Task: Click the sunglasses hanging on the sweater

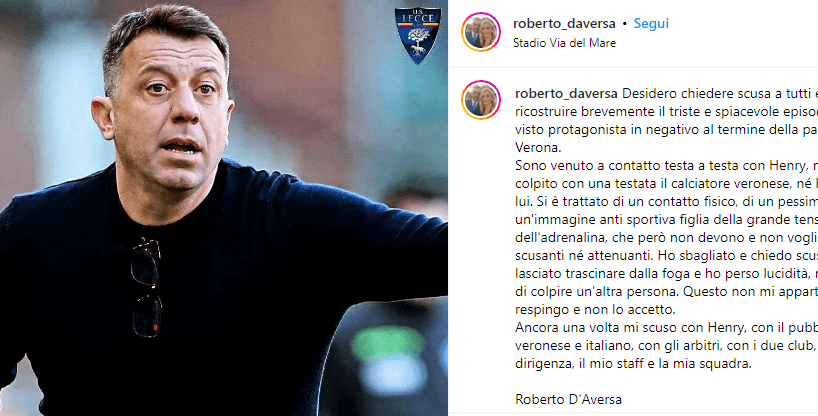Action: pyautogui.click(x=146, y=287)
